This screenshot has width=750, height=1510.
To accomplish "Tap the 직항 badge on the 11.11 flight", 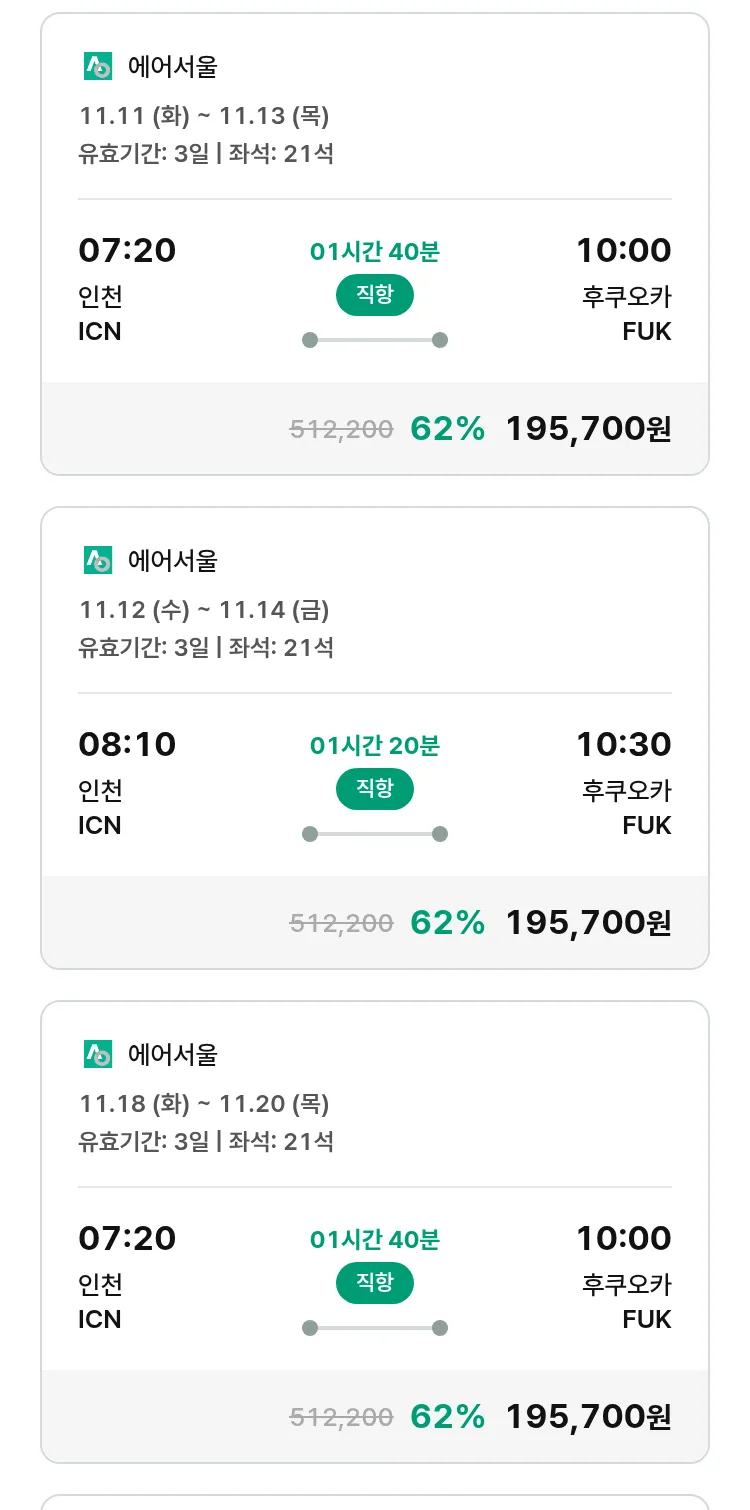I will point(375,296).
